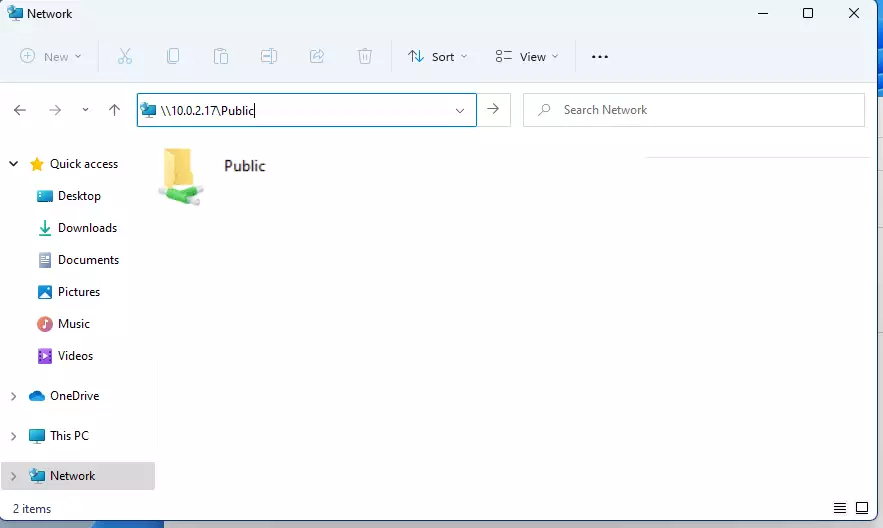Minimize the Network window
The image size is (883, 528).
coord(763,13)
